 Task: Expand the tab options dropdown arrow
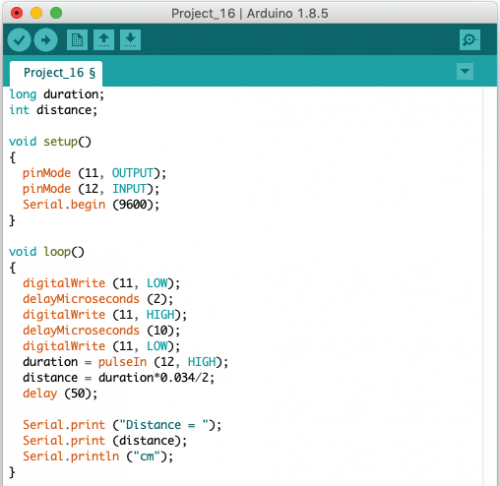click(x=465, y=71)
